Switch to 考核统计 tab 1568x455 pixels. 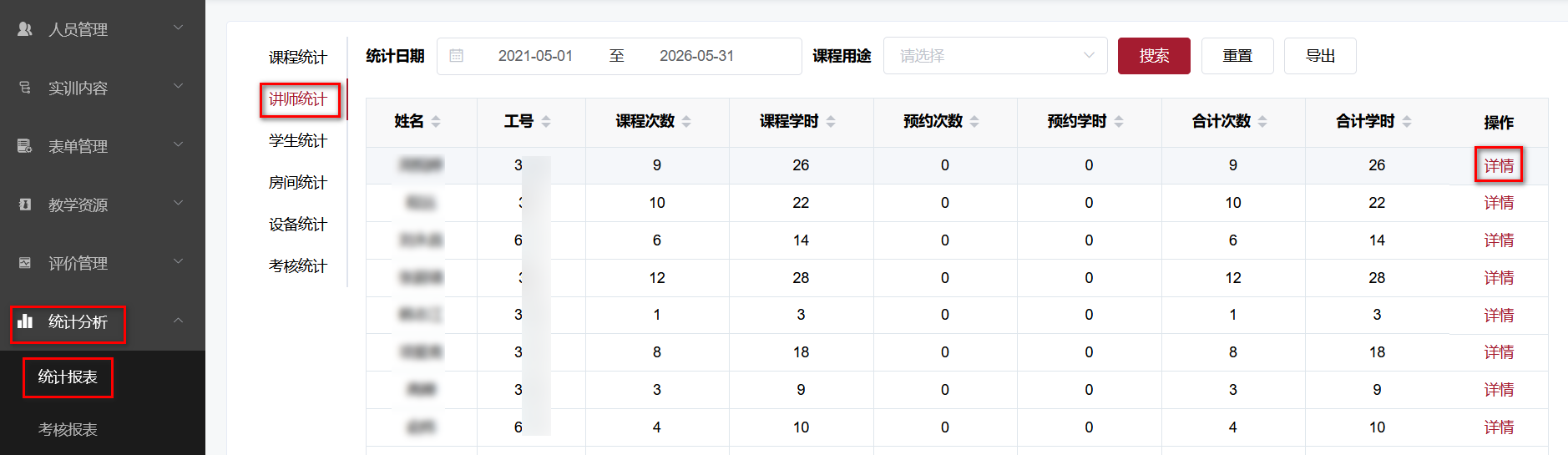[x=298, y=266]
